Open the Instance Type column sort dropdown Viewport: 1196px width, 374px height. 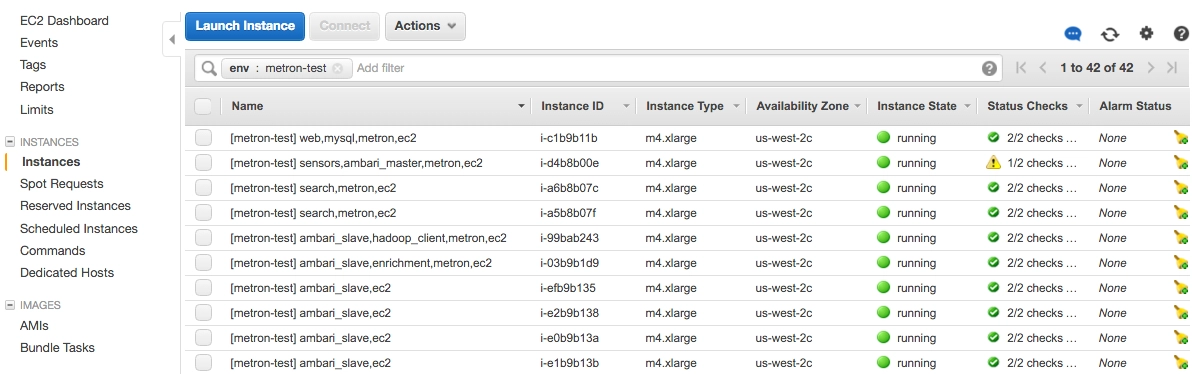tap(737, 106)
